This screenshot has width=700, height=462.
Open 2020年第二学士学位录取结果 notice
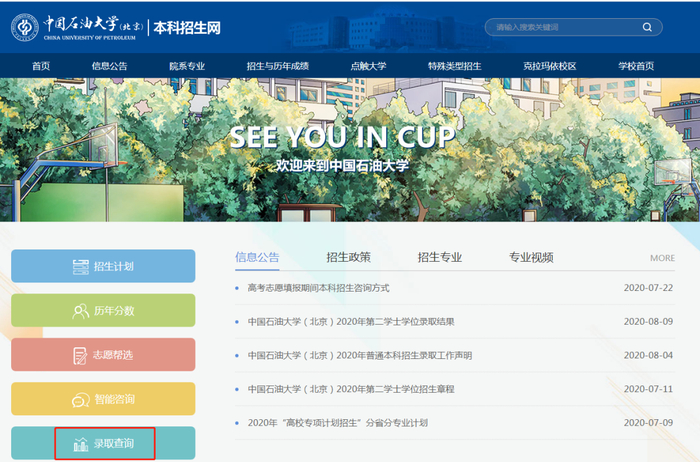(351, 321)
